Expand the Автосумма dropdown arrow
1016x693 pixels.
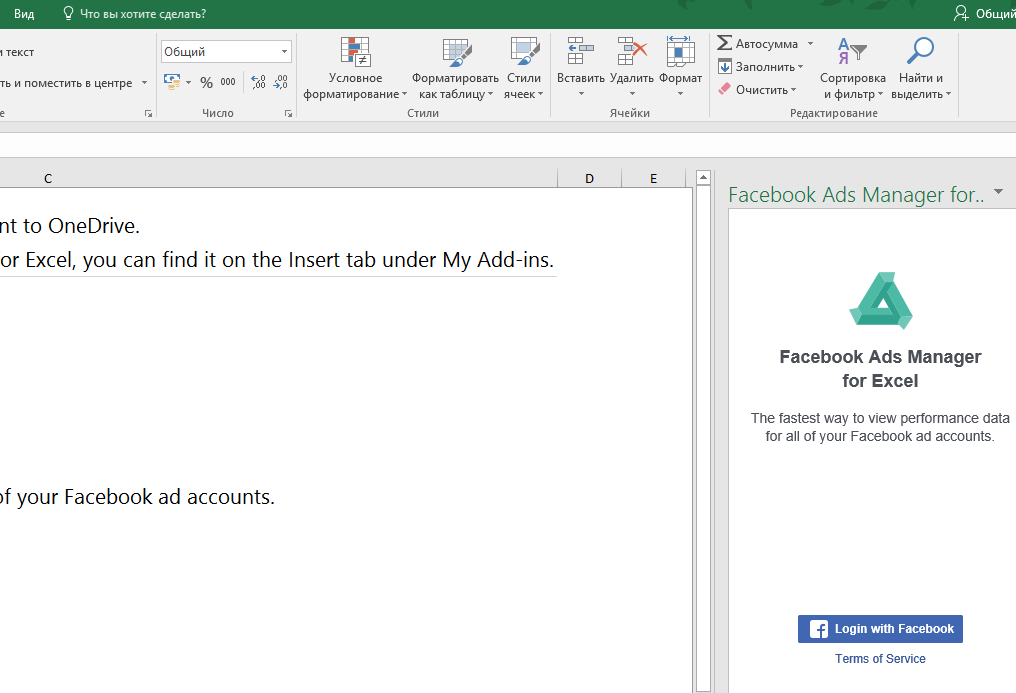810,44
